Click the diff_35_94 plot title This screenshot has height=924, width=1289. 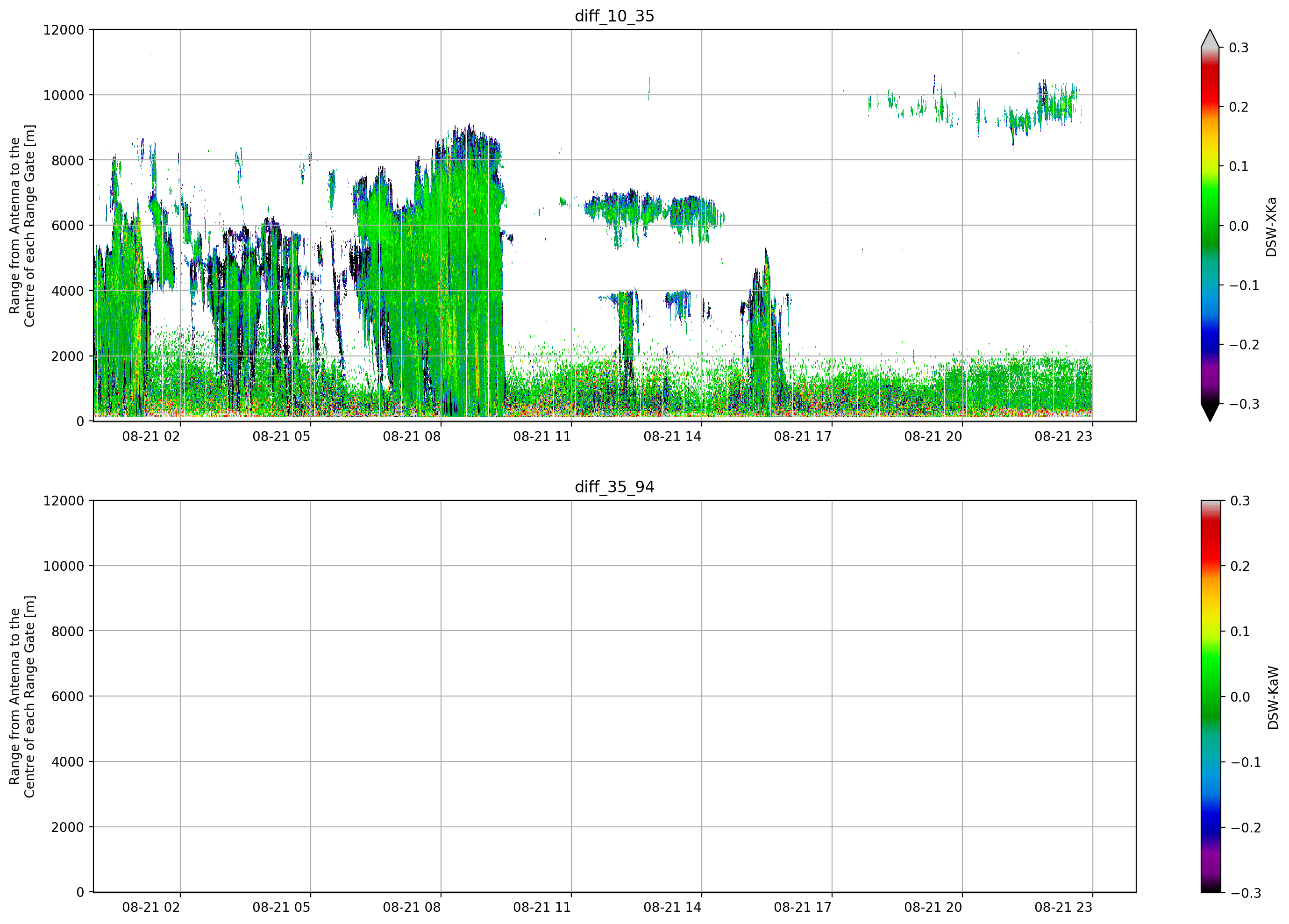pos(614,487)
